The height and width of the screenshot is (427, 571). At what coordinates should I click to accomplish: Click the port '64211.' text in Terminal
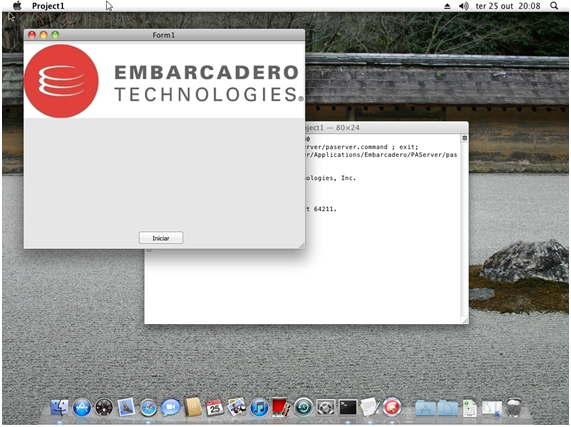(325, 209)
